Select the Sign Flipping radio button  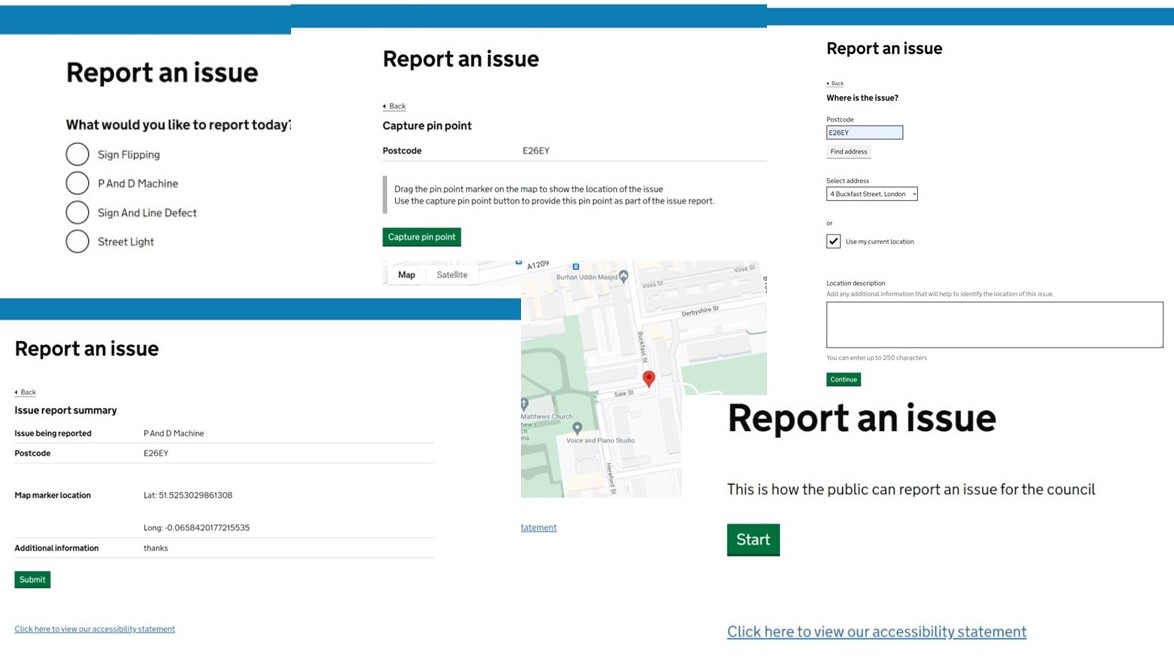coord(77,154)
